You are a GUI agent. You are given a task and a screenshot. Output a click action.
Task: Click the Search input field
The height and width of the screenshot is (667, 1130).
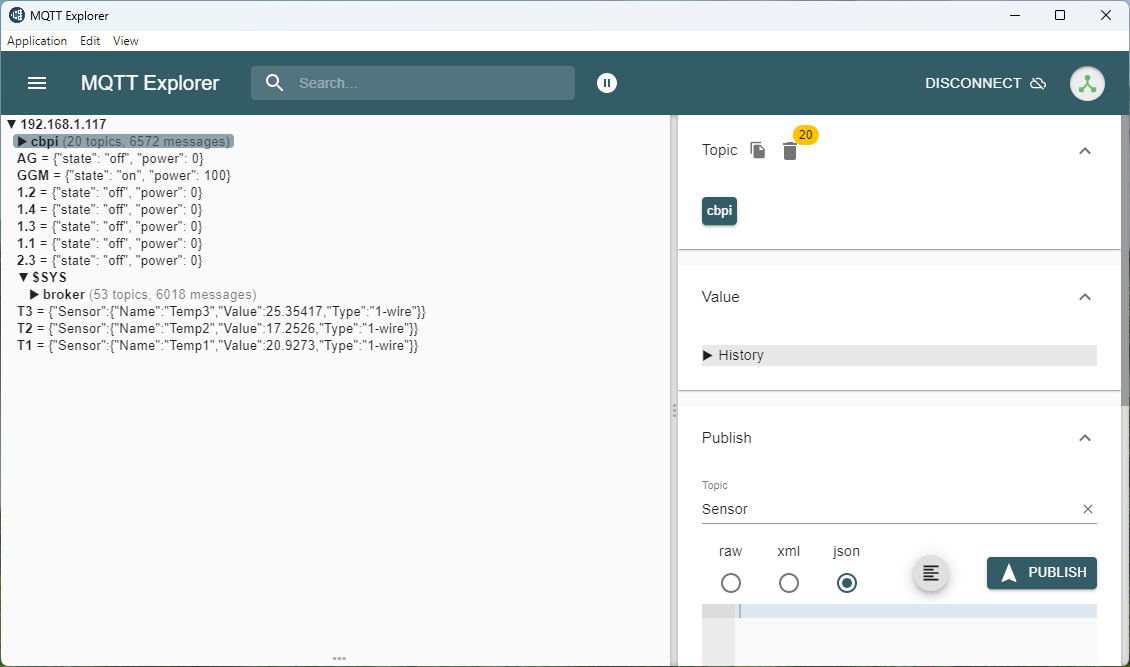pyautogui.click(x=430, y=83)
